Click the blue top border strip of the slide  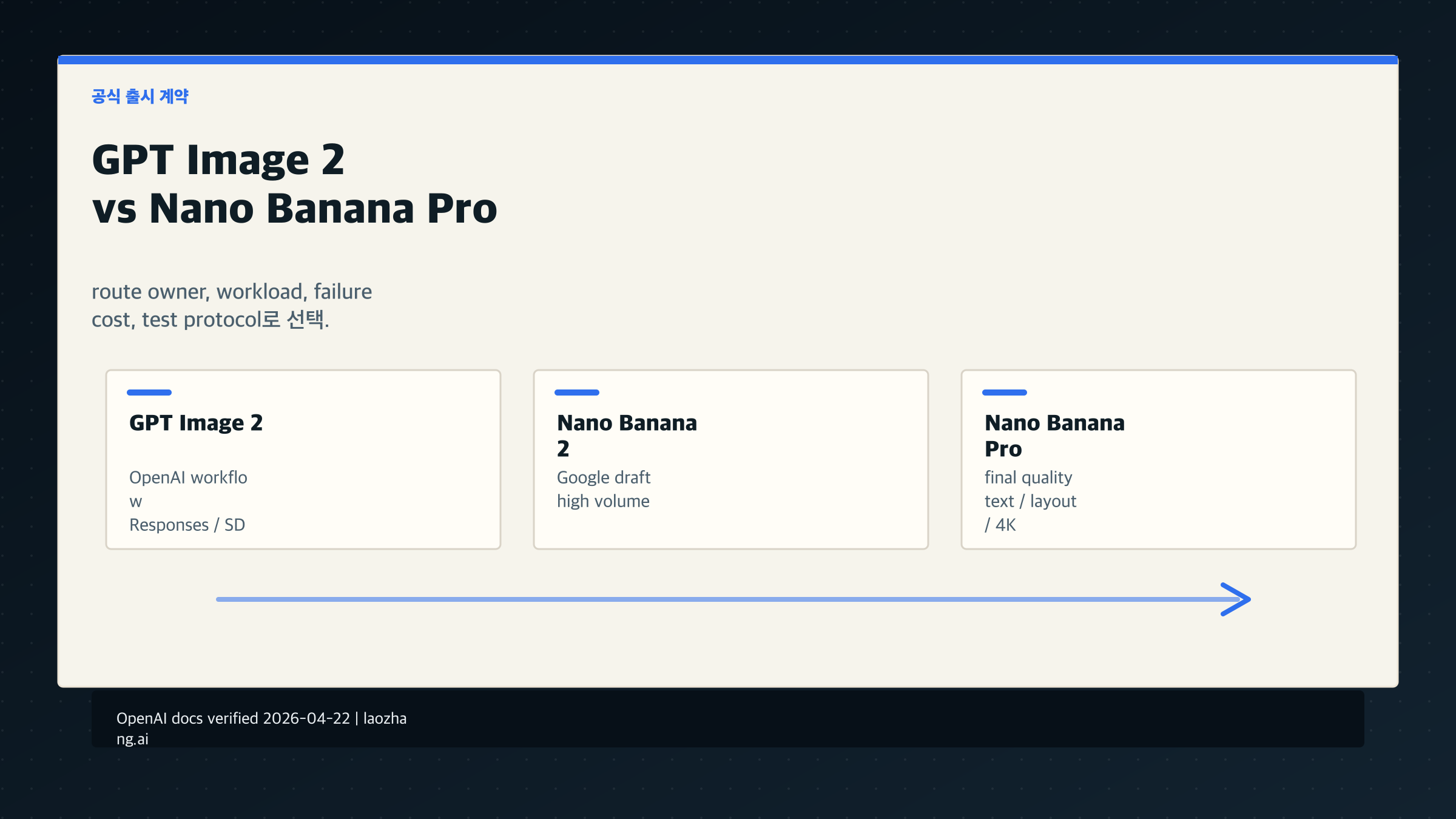click(x=727, y=59)
